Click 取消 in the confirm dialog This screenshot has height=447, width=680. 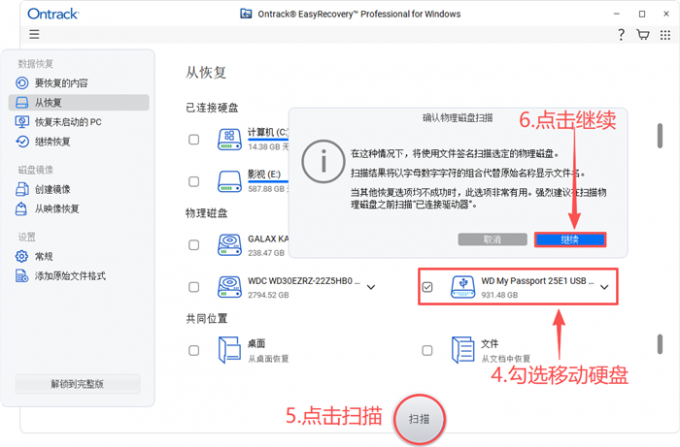(492, 239)
